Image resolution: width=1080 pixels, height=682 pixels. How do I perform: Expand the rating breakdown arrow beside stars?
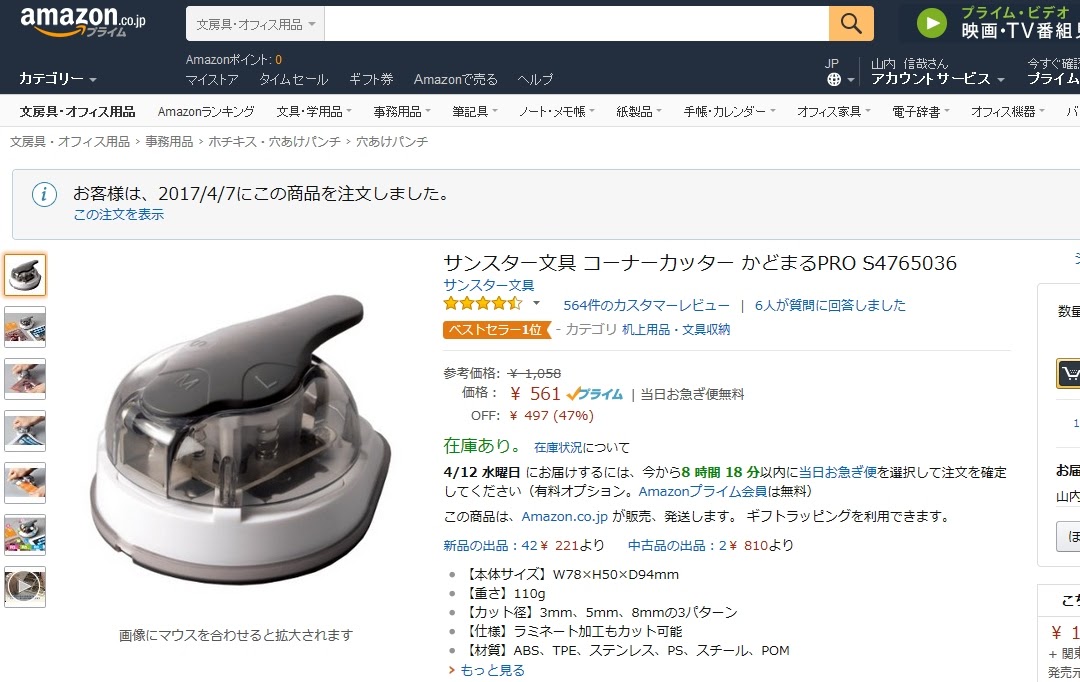click(x=536, y=303)
